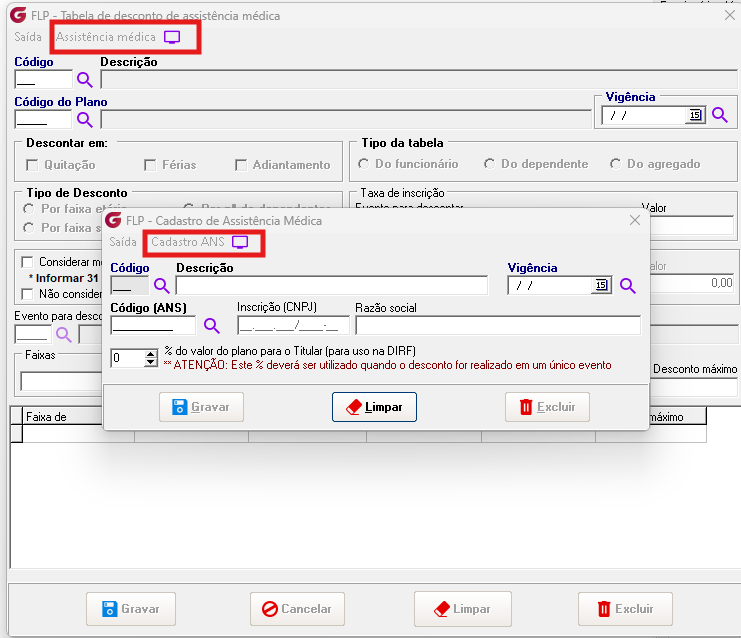This screenshot has width=741, height=638.
Task: Increase percent do valor do plano spinner
Action: click(x=151, y=353)
